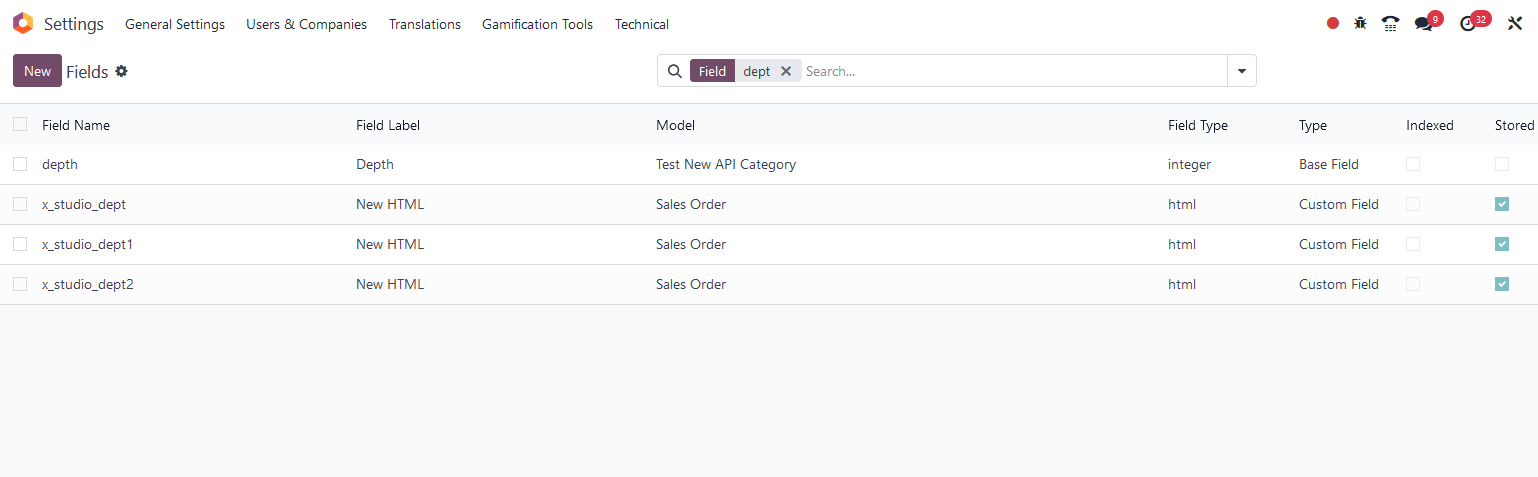
Task: Remove the dept Field search filter
Action: tap(786, 71)
